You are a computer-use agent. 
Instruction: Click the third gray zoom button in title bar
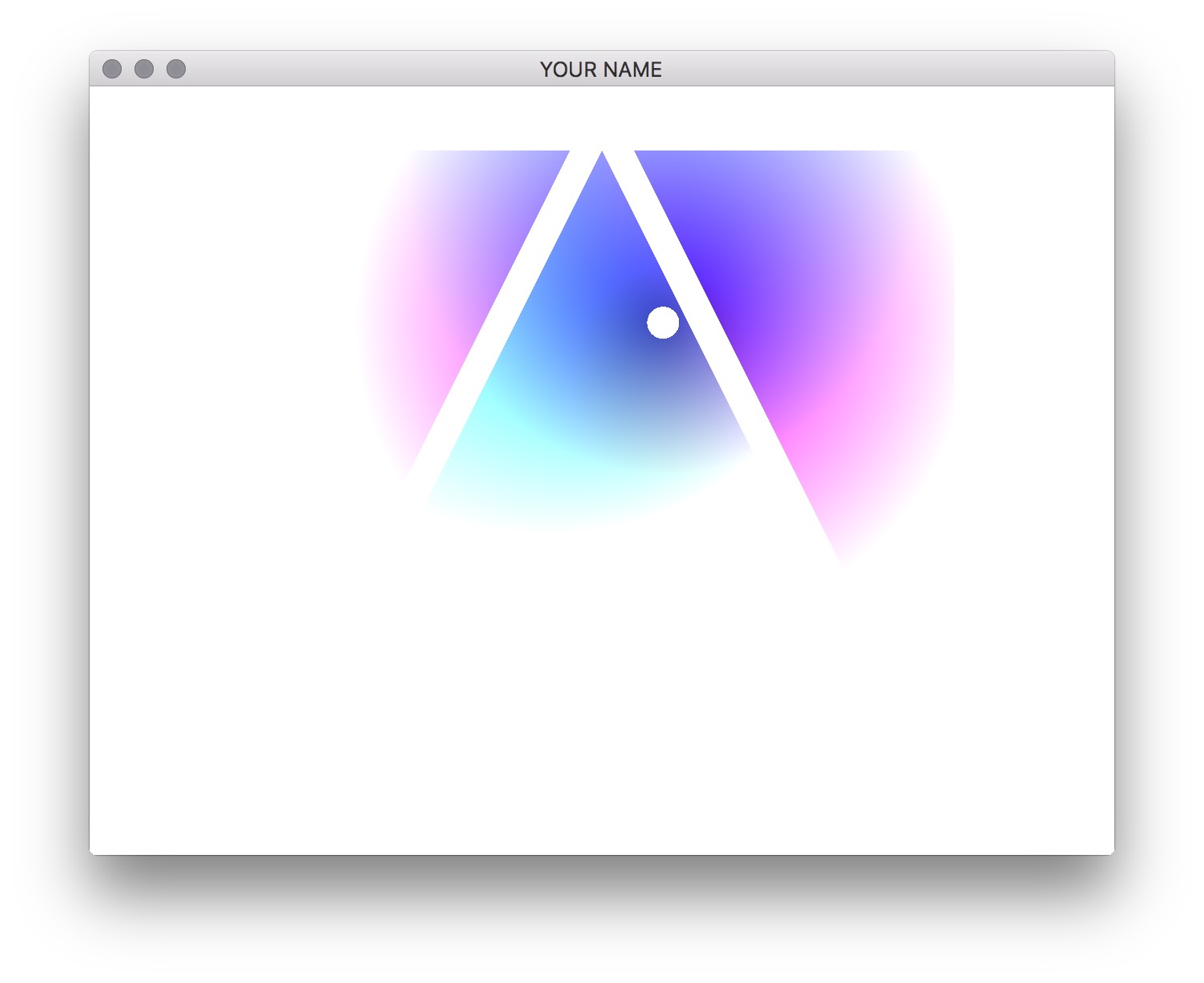coord(176,69)
